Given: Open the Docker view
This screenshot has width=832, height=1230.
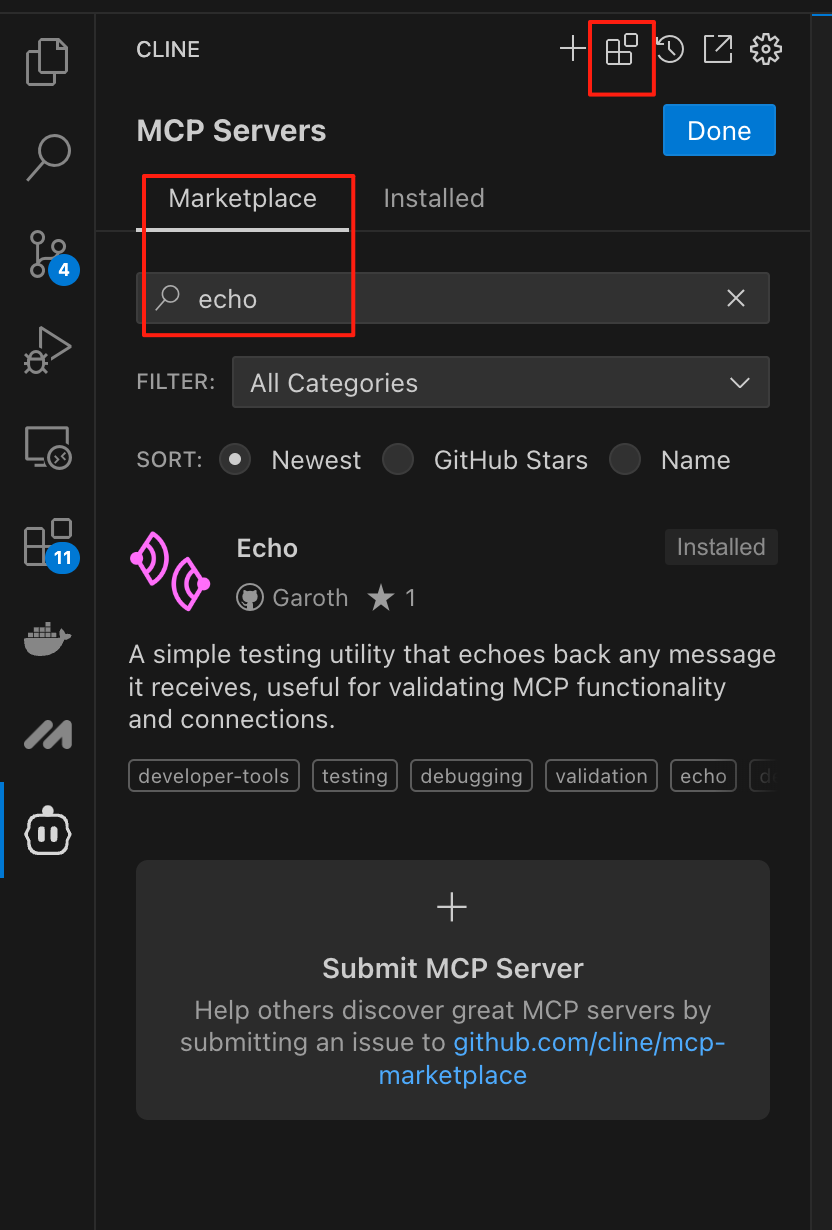Looking at the screenshot, I should 48,639.
